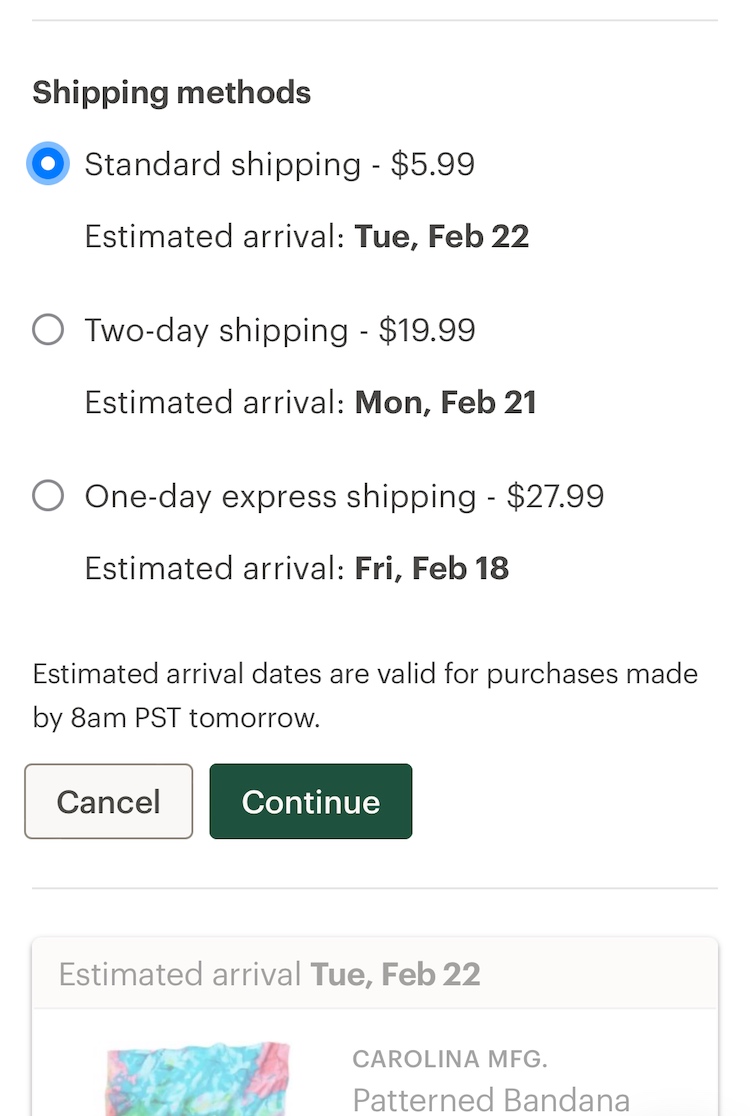Click the "Two-day shipping - $19.99" label

coord(280,330)
